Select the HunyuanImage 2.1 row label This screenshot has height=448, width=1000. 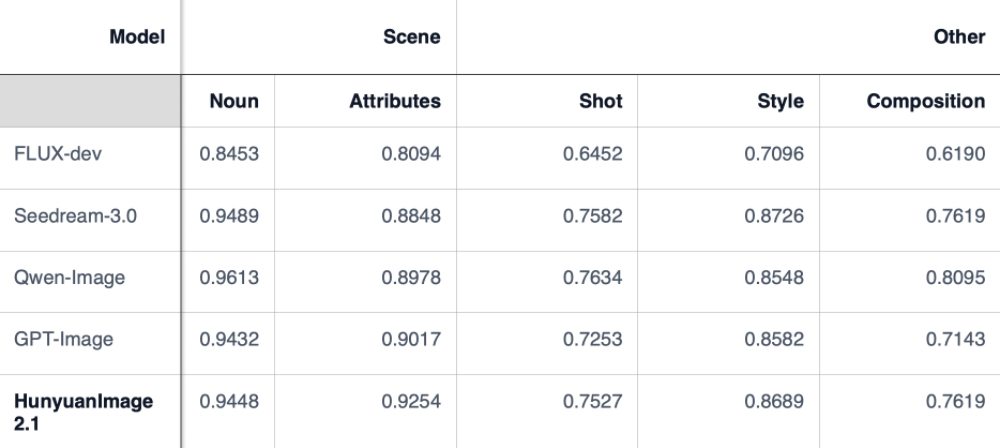tap(83, 410)
